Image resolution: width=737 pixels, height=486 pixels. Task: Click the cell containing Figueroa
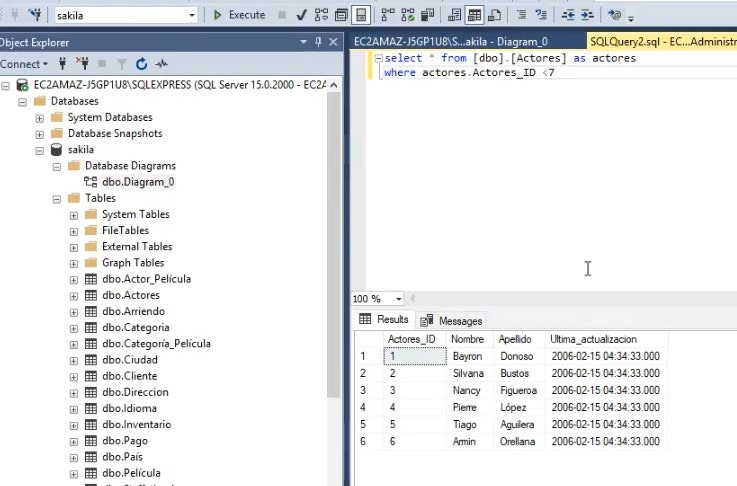point(519,390)
